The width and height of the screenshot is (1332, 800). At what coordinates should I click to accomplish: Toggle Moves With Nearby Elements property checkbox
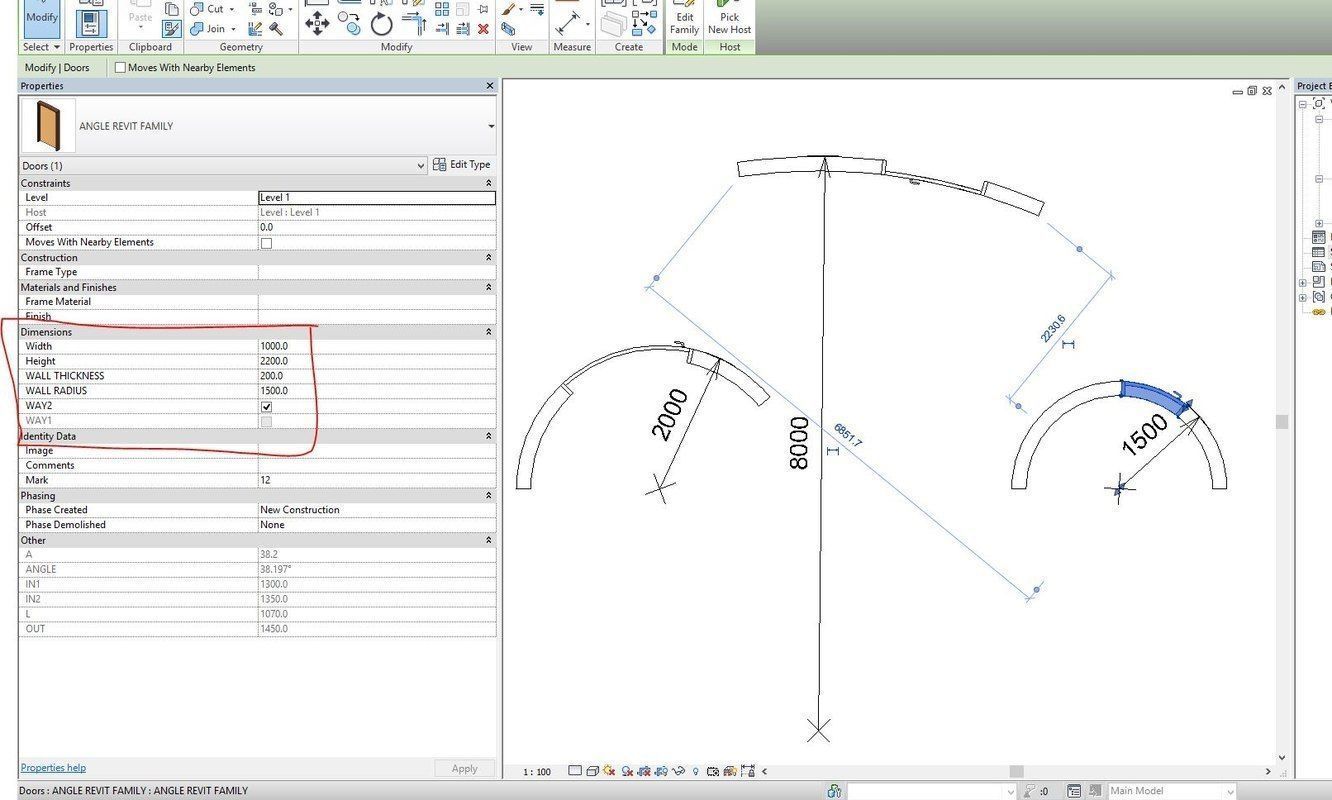tap(266, 242)
